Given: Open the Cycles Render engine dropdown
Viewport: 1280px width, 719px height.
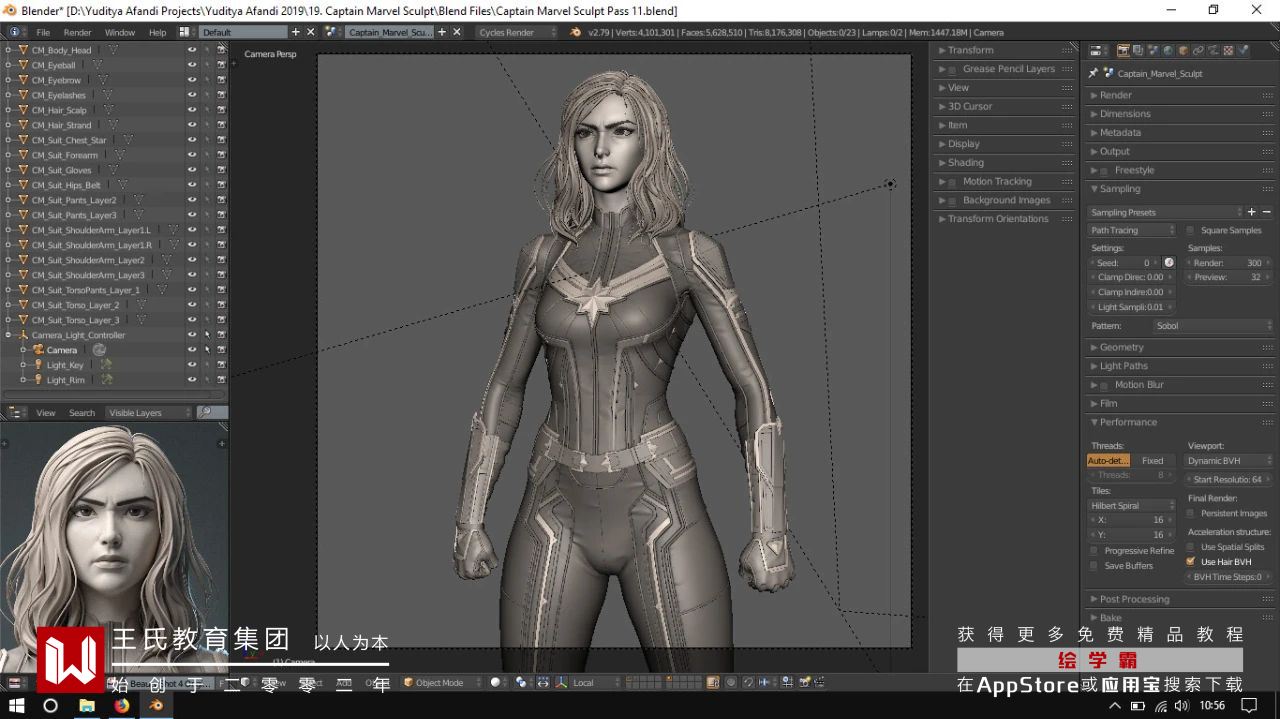Looking at the screenshot, I should pyautogui.click(x=516, y=32).
